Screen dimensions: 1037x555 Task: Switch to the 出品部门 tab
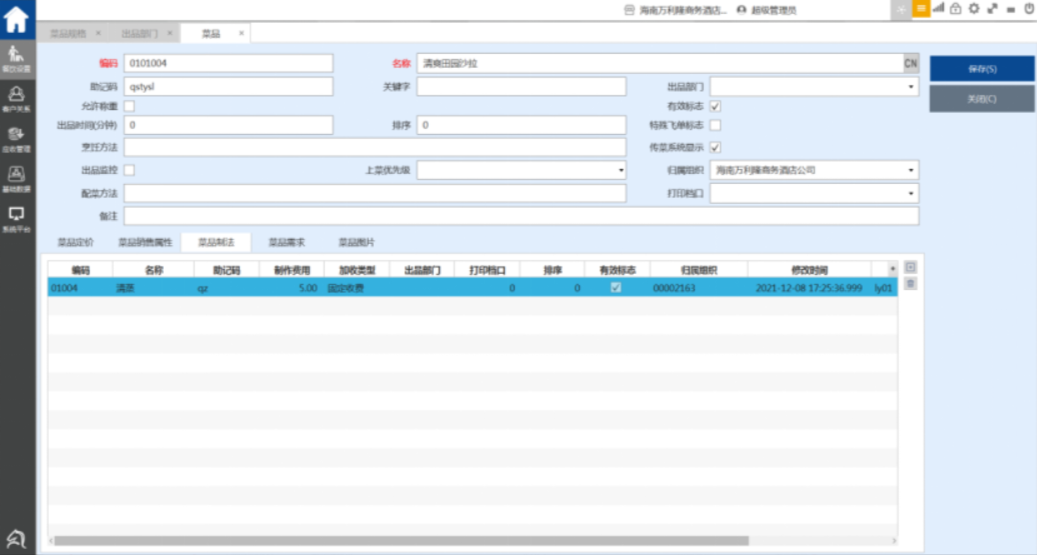pos(140,33)
